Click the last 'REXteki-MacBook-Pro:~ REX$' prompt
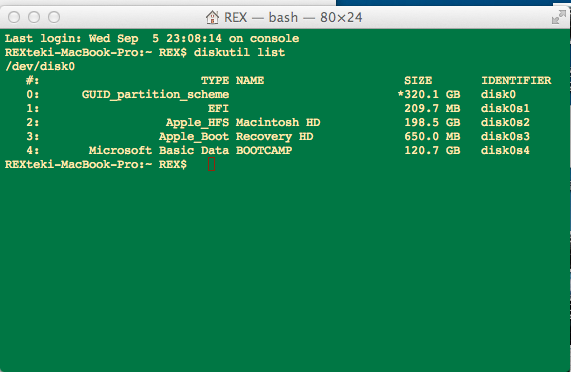Viewport: 571px width, 372px height. click(96, 165)
